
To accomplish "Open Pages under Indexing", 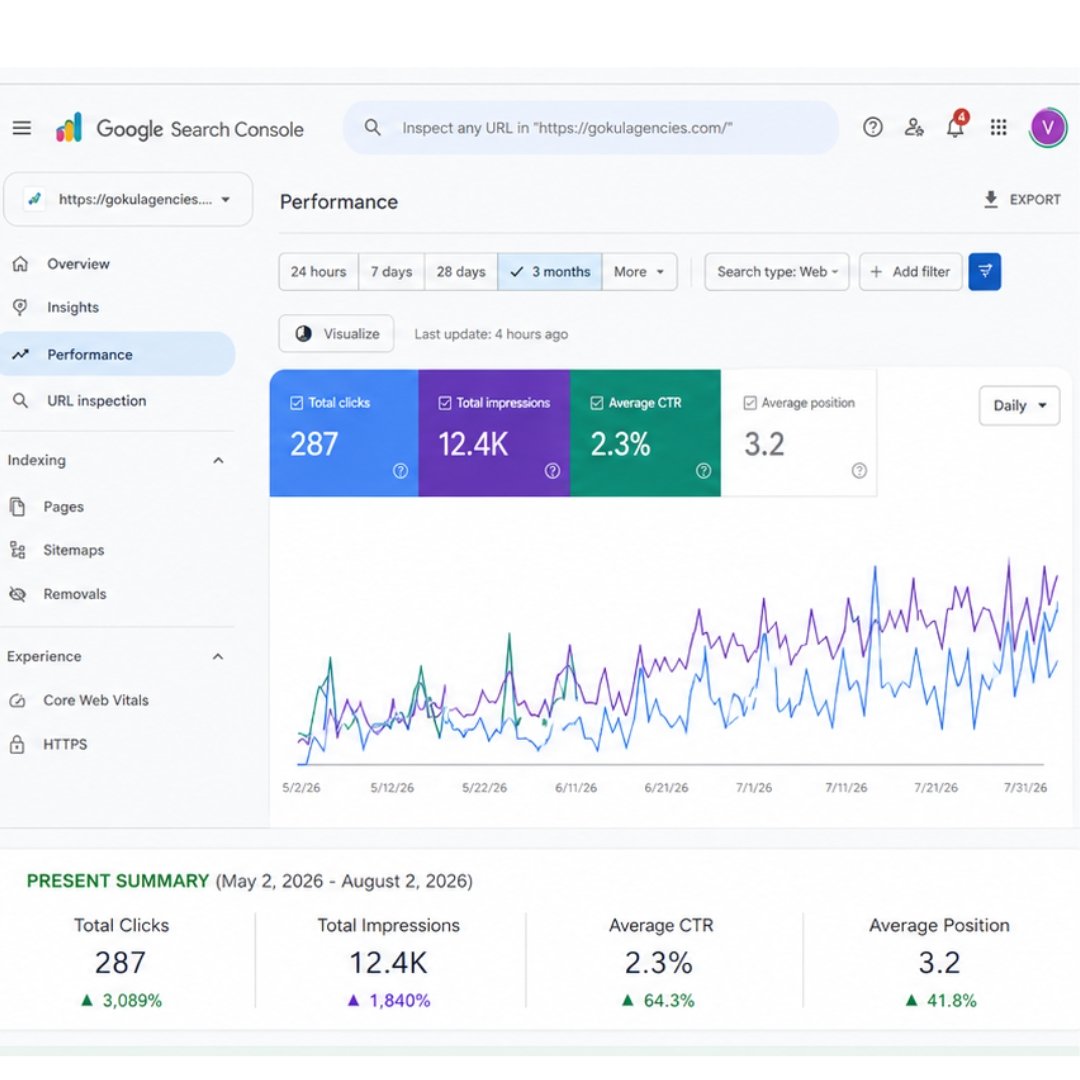I will 63,507.
